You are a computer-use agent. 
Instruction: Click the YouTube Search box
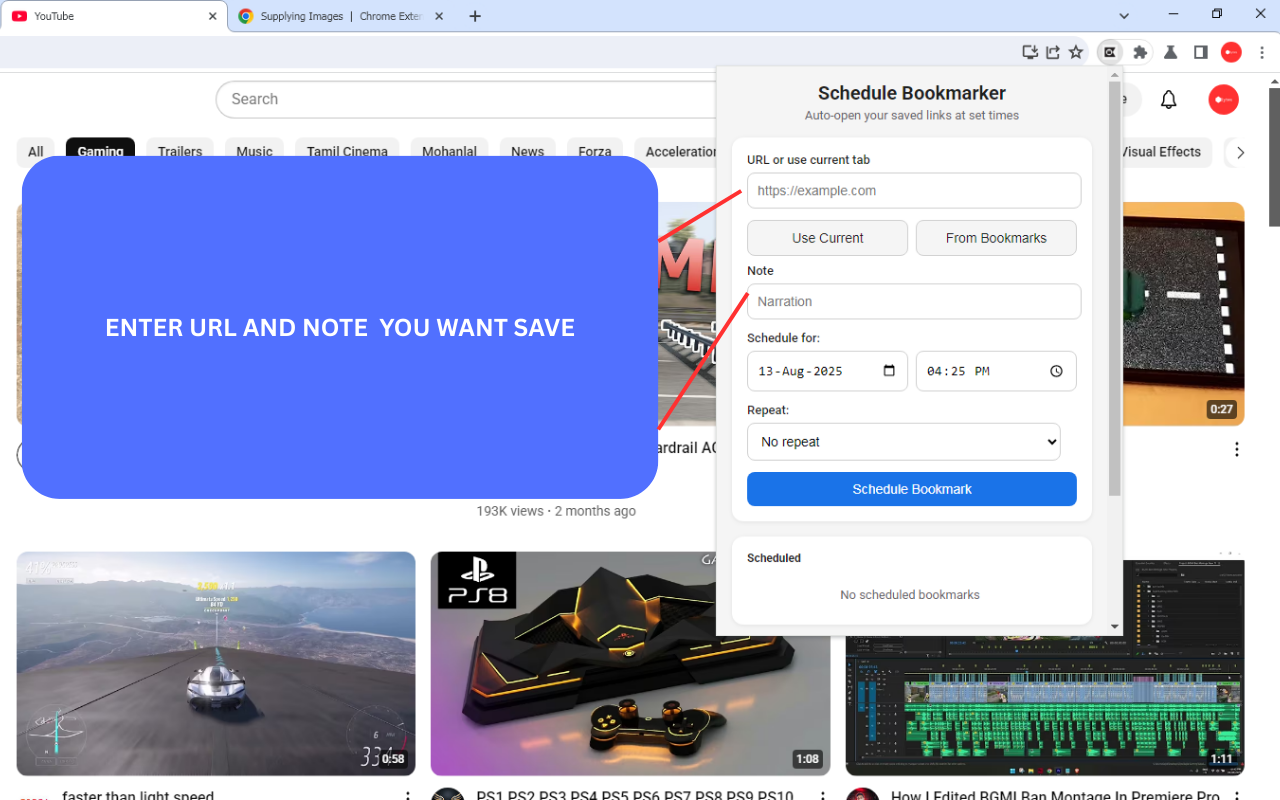coord(466,99)
